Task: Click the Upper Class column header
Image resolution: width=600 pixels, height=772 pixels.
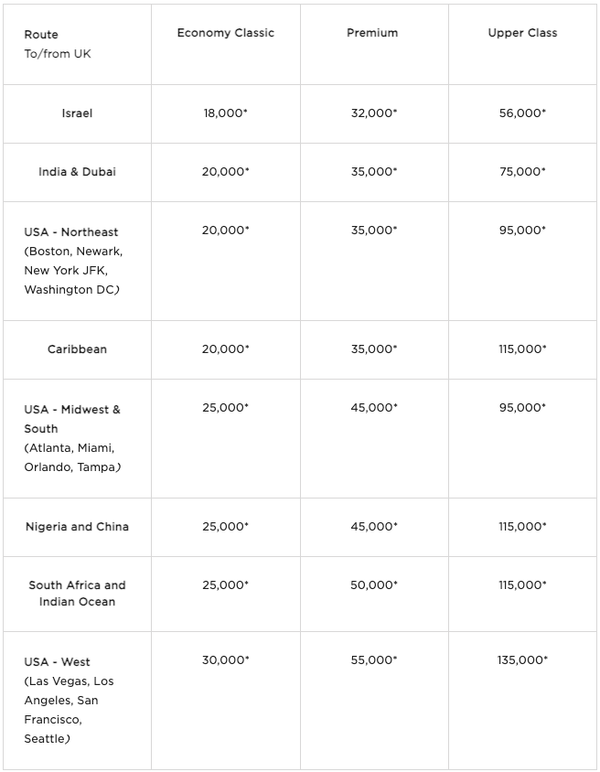Action: (522, 33)
